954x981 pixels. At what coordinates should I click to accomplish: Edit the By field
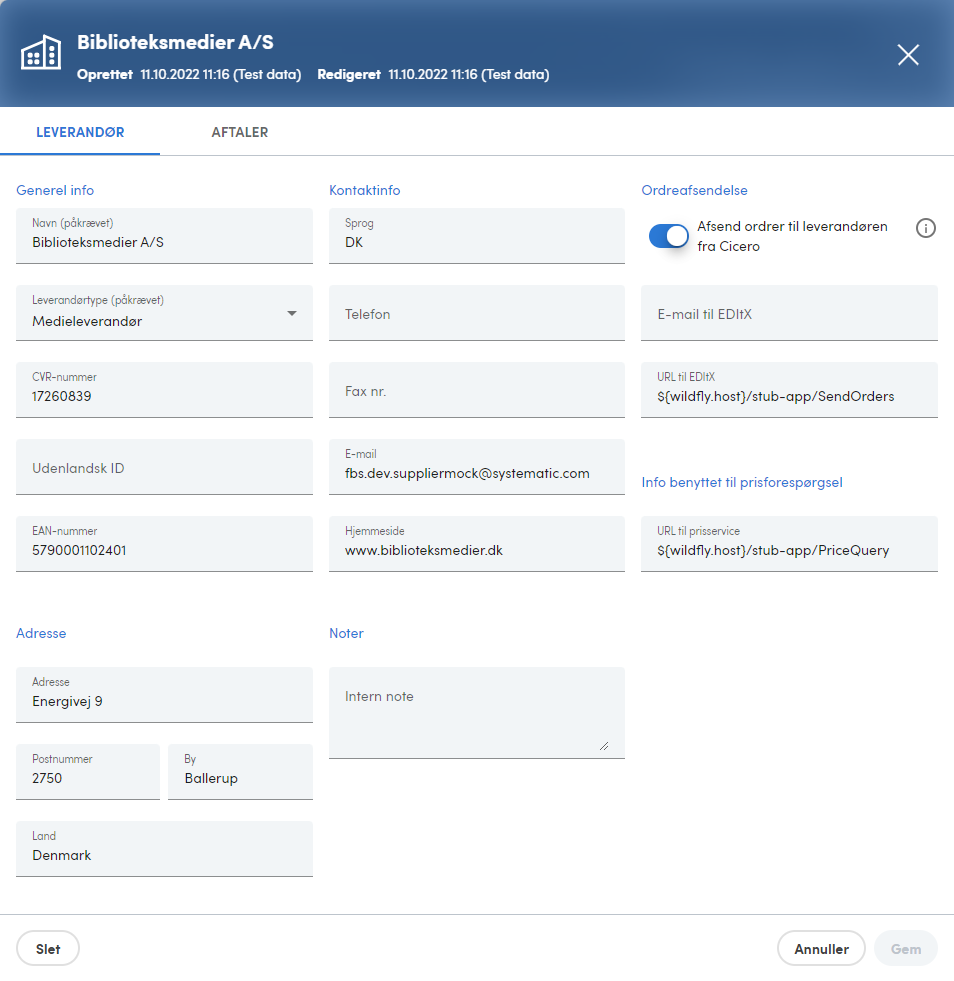(x=240, y=771)
